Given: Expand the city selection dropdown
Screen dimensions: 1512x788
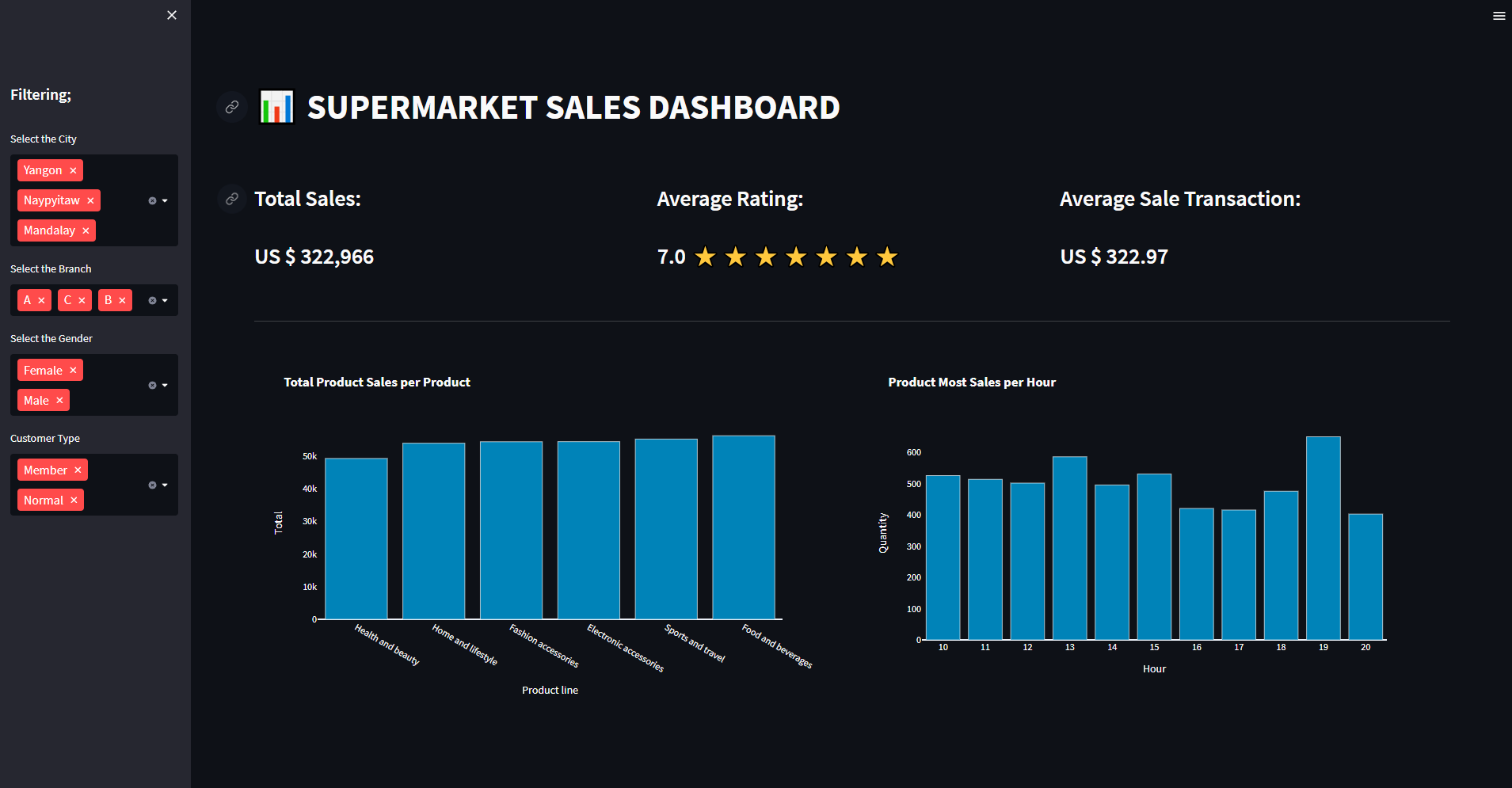Looking at the screenshot, I should coord(166,200).
